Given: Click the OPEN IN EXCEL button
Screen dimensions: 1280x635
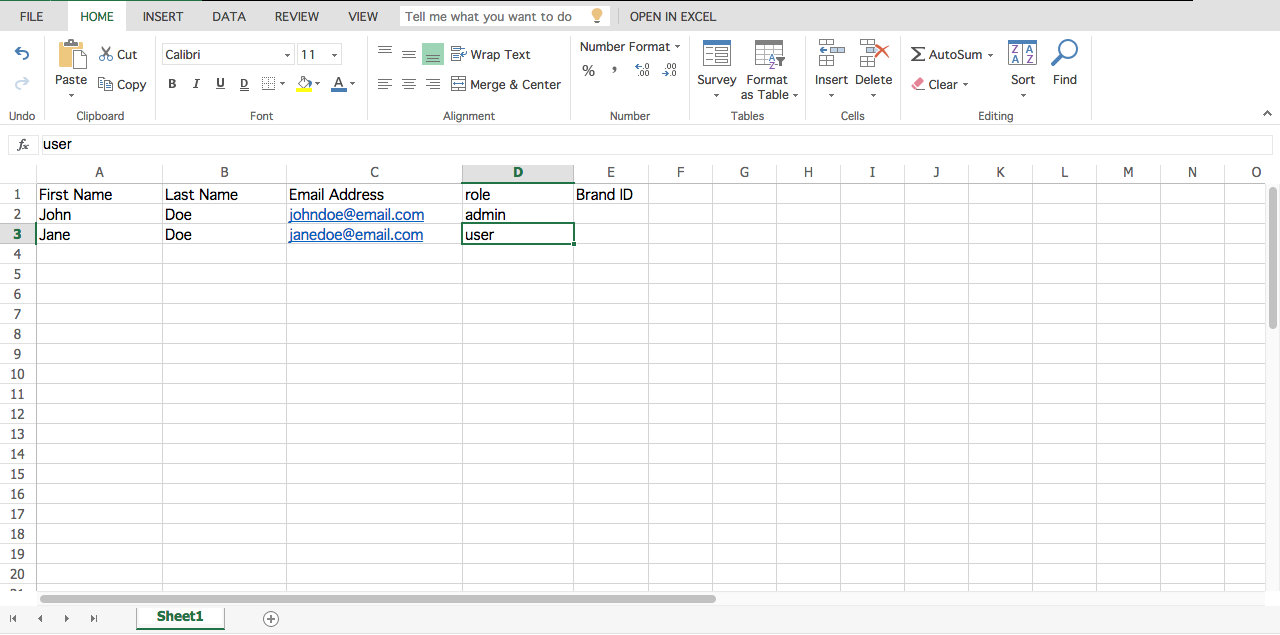Looking at the screenshot, I should [673, 16].
